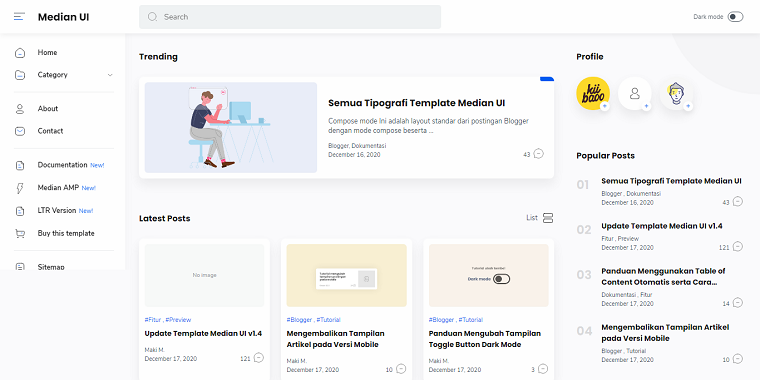The height and width of the screenshot is (380, 760).
Task: Open Panduan Mengubah Tampilan Toggle Button card title
Action: click(485, 339)
